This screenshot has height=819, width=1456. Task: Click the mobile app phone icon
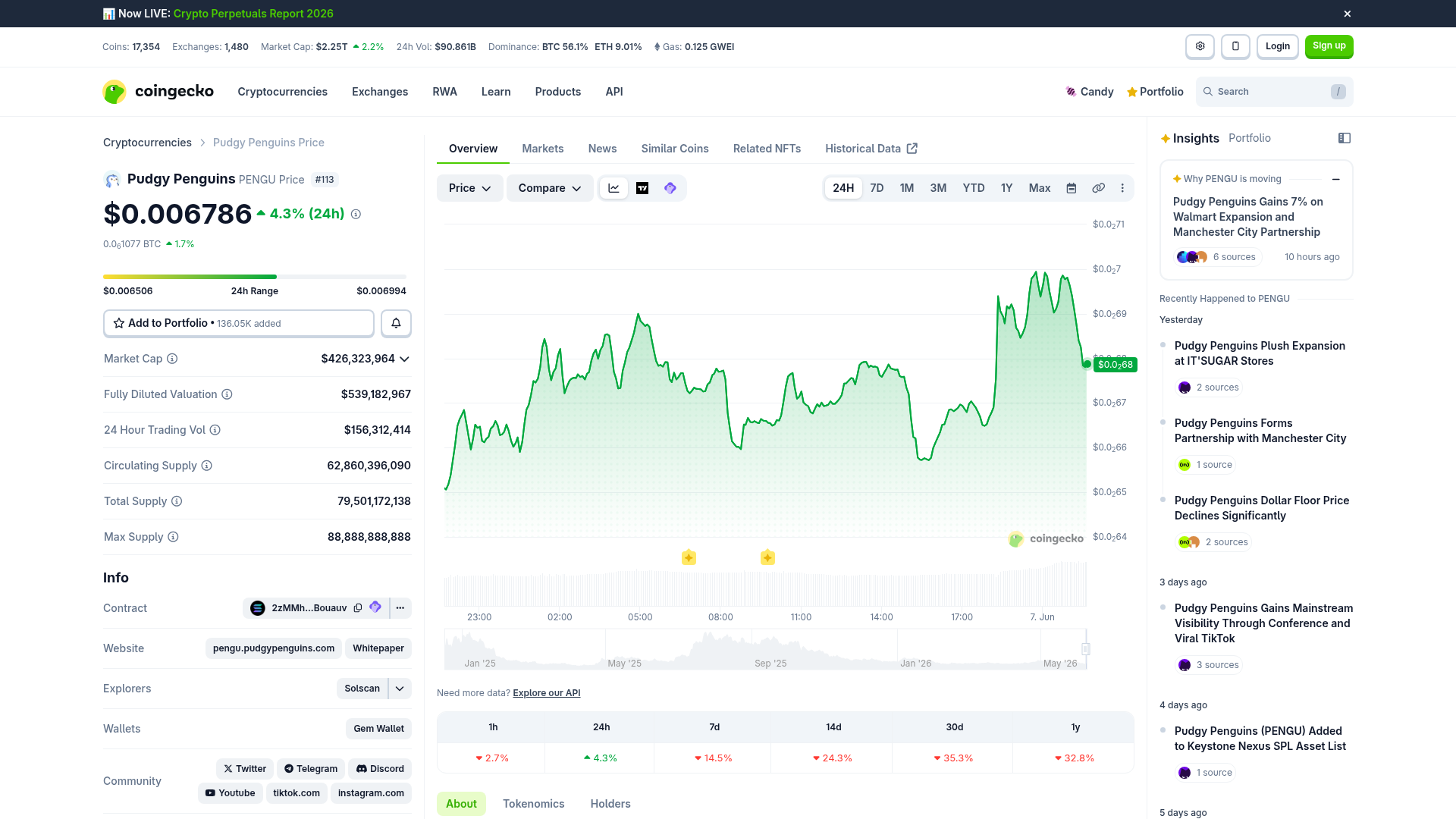click(x=1235, y=46)
